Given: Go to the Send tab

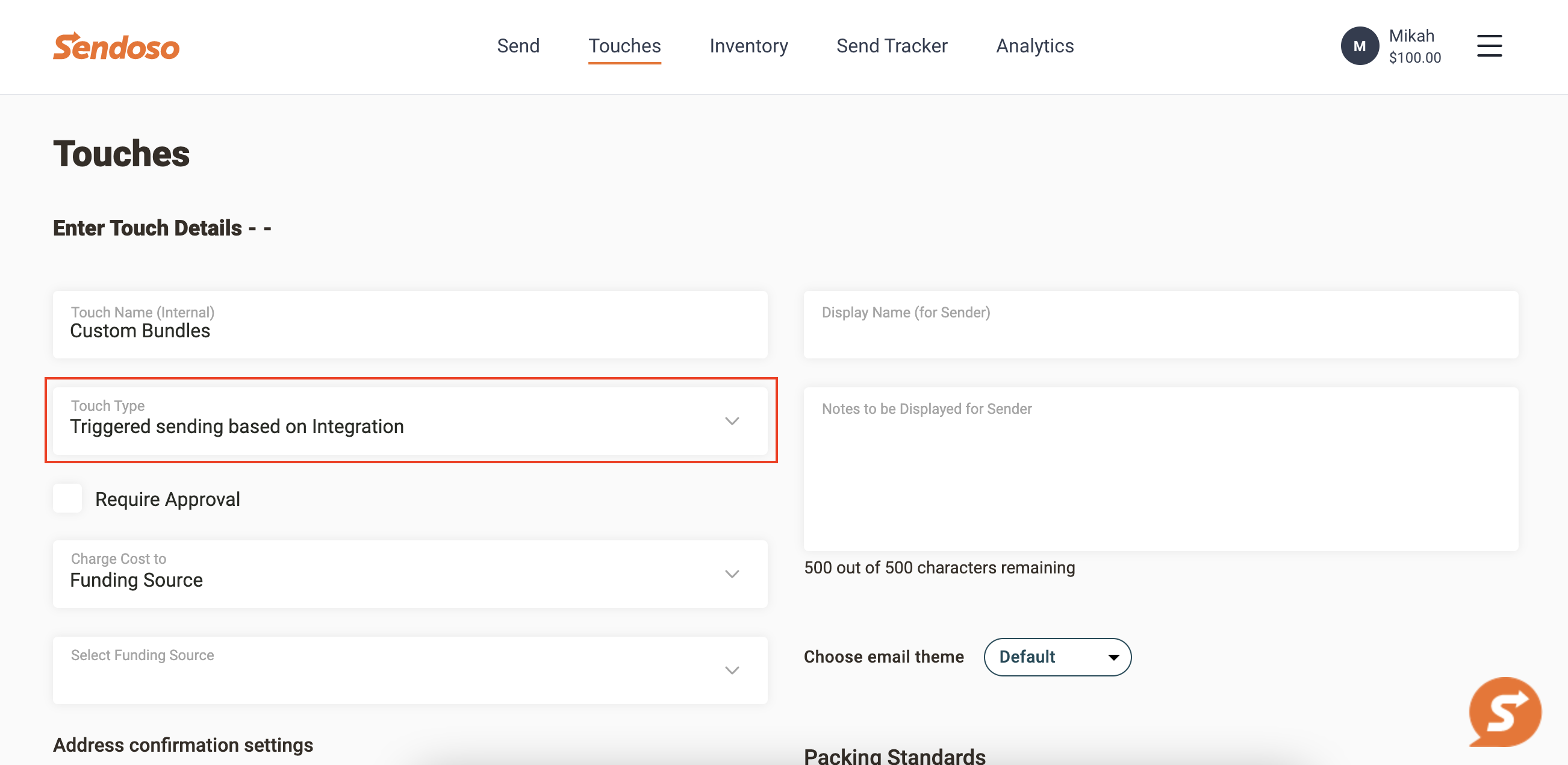Looking at the screenshot, I should [x=518, y=46].
